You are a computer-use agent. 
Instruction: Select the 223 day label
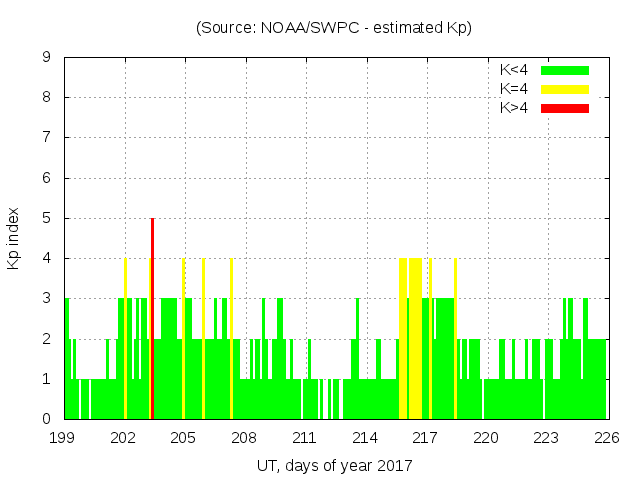[x=546, y=438]
